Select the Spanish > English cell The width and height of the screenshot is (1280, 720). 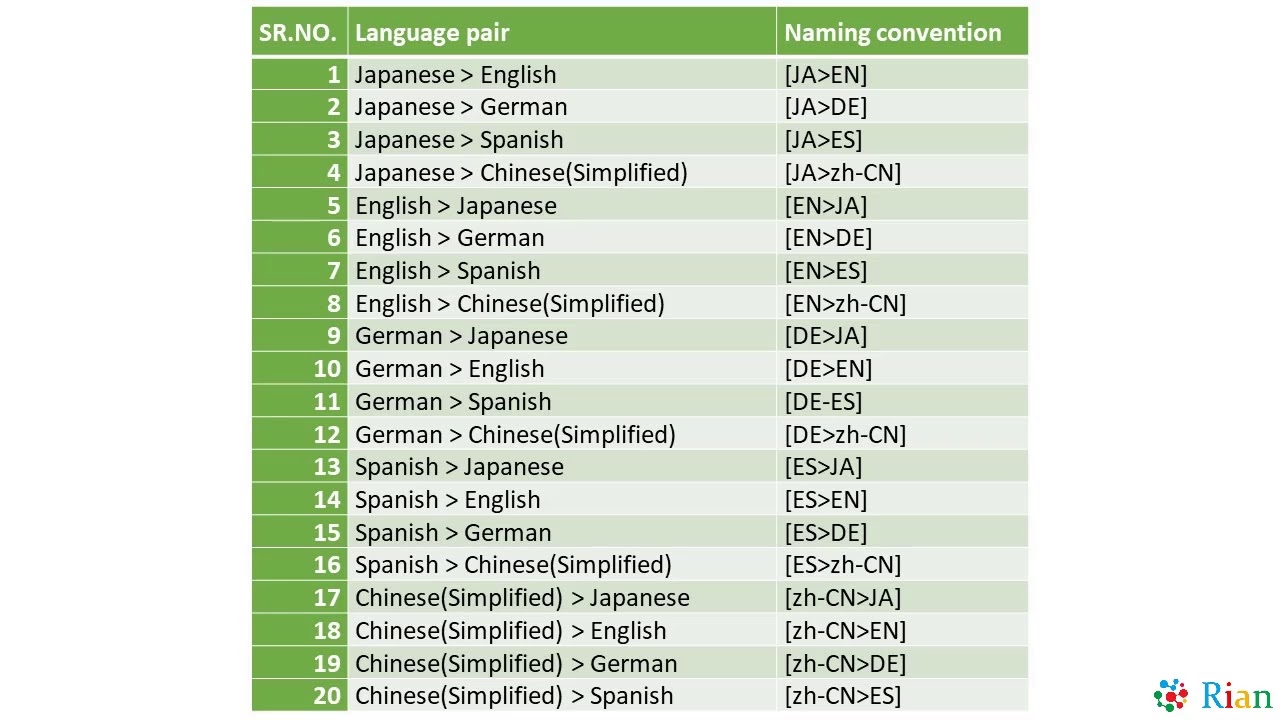click(447, 500)
